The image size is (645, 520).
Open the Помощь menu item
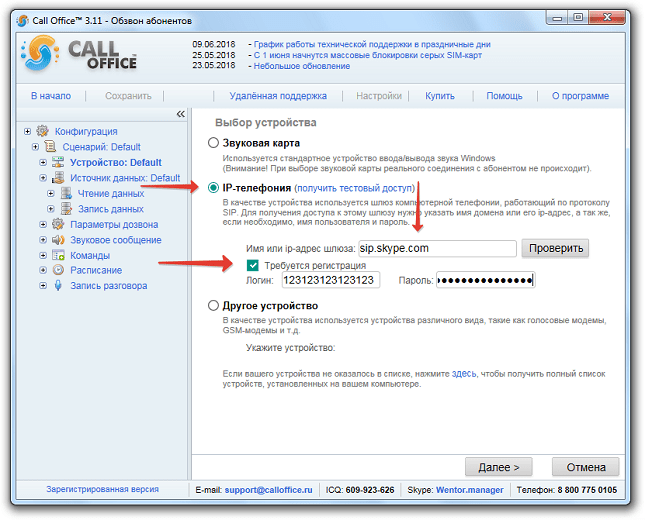(x=504, y=96)
